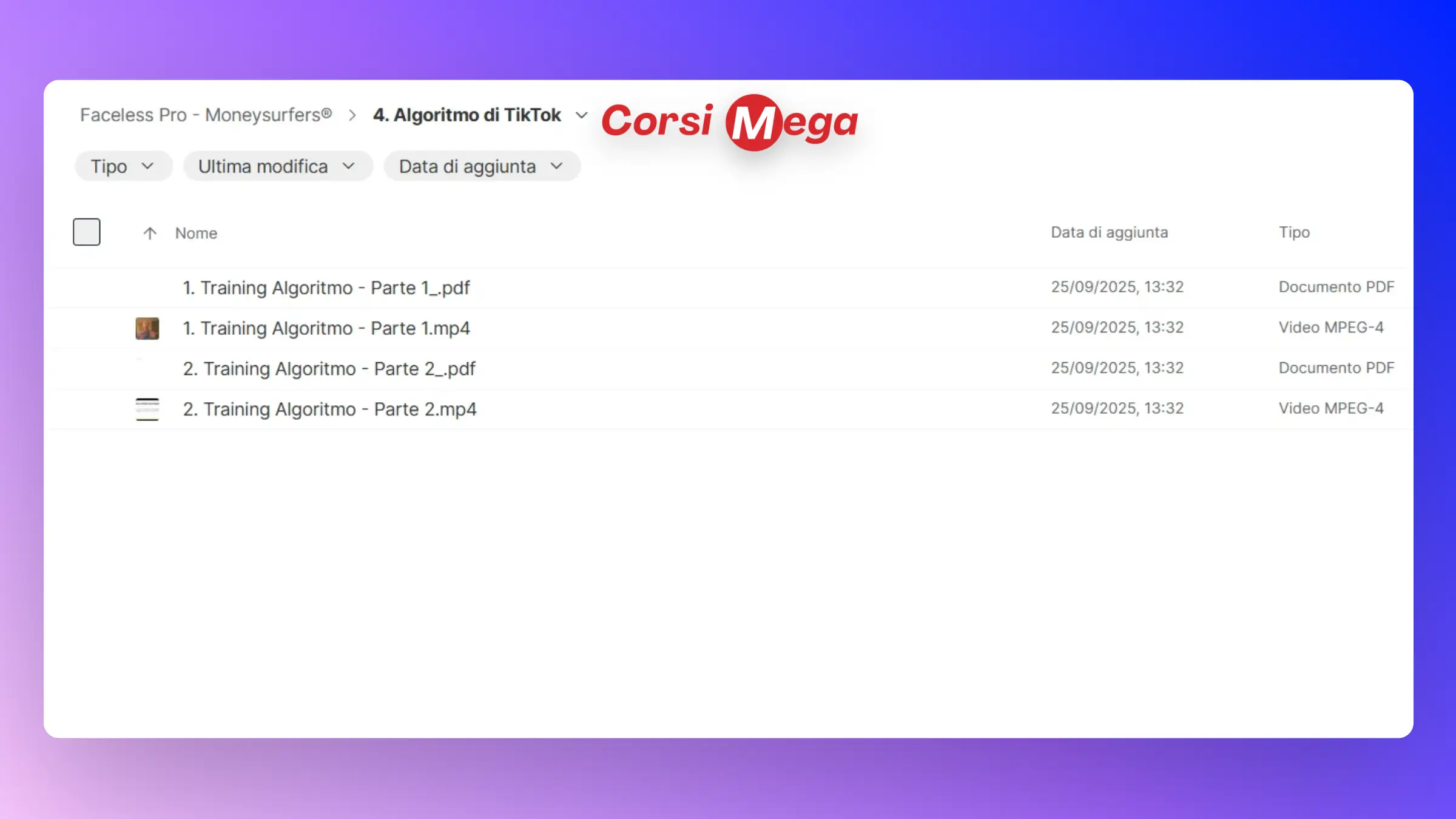
Task: Open thumbnail of Parte 2.mp4 video
Action: [x=147, y=409]
